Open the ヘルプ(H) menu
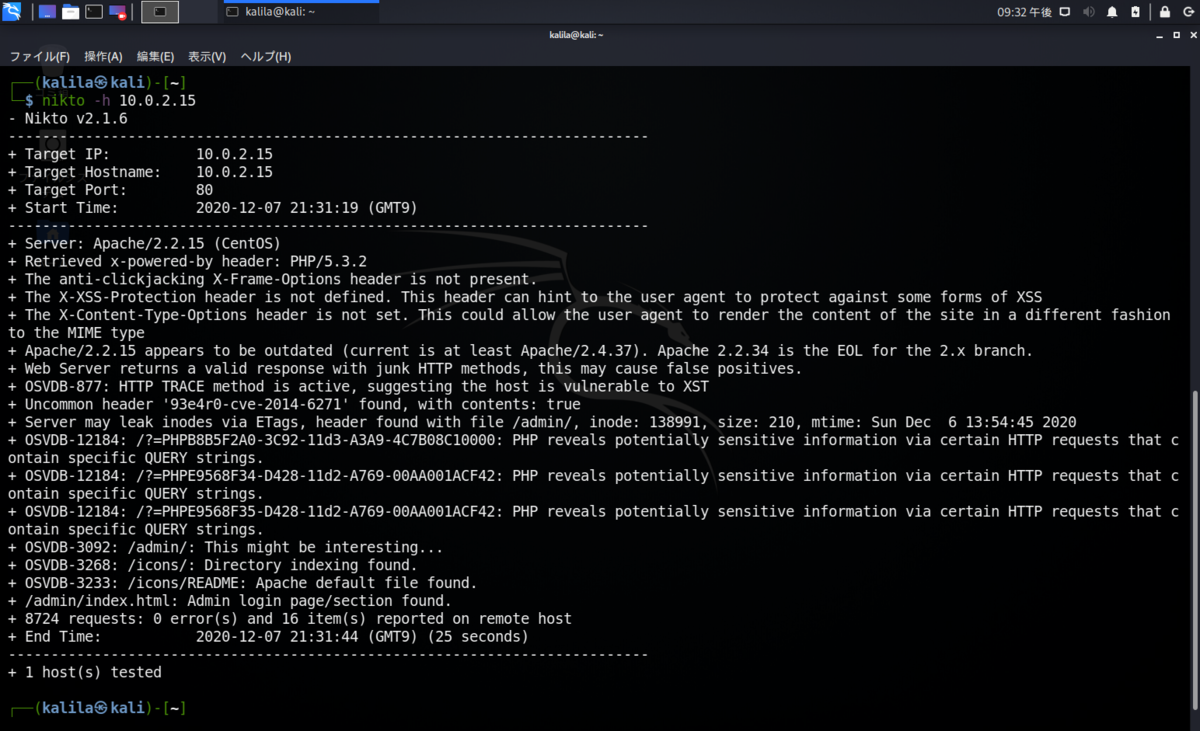This screenshot has width=1200, height=731. 266,56
